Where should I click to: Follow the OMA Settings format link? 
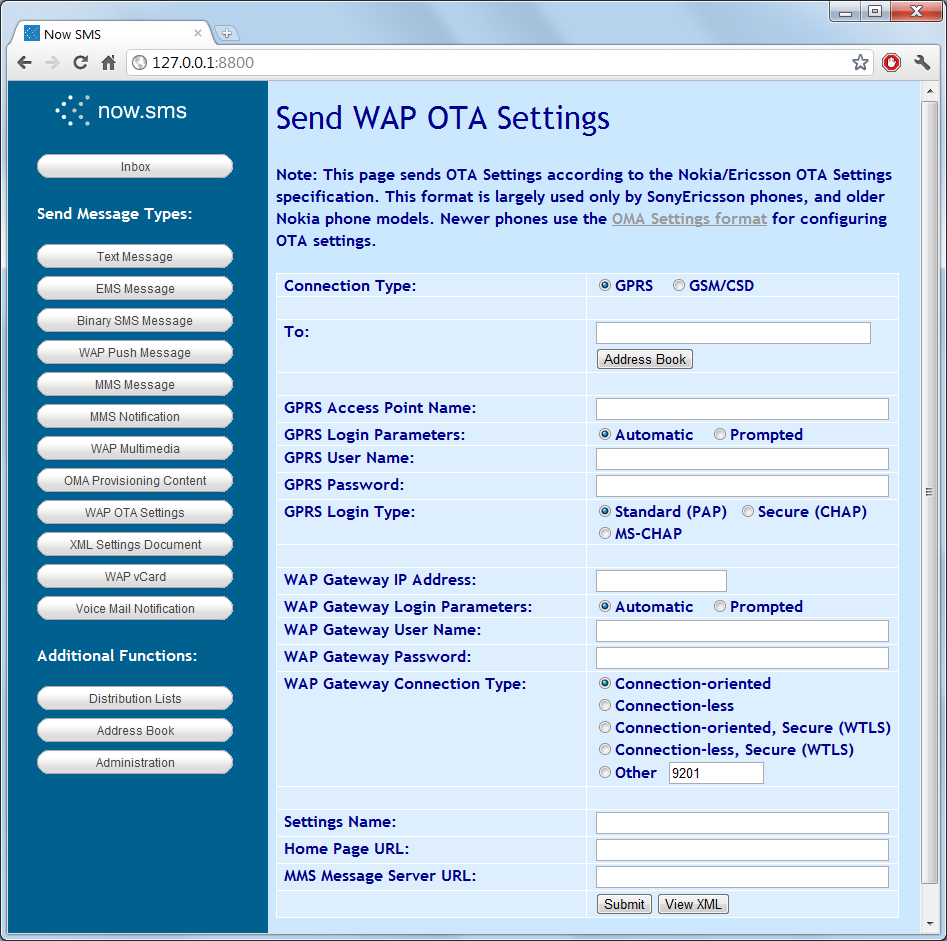(689, 219)
